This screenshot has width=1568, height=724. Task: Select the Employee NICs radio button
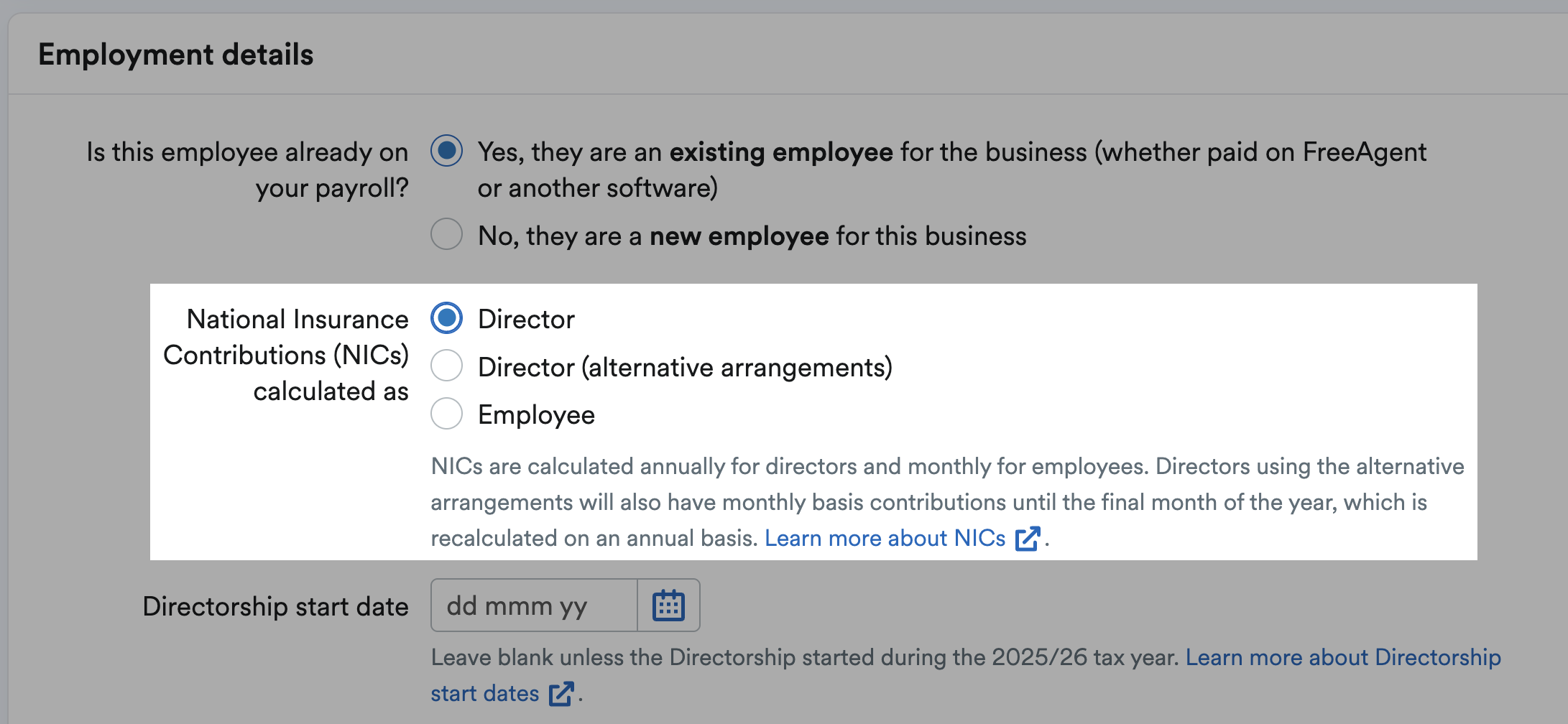point(446,414)
